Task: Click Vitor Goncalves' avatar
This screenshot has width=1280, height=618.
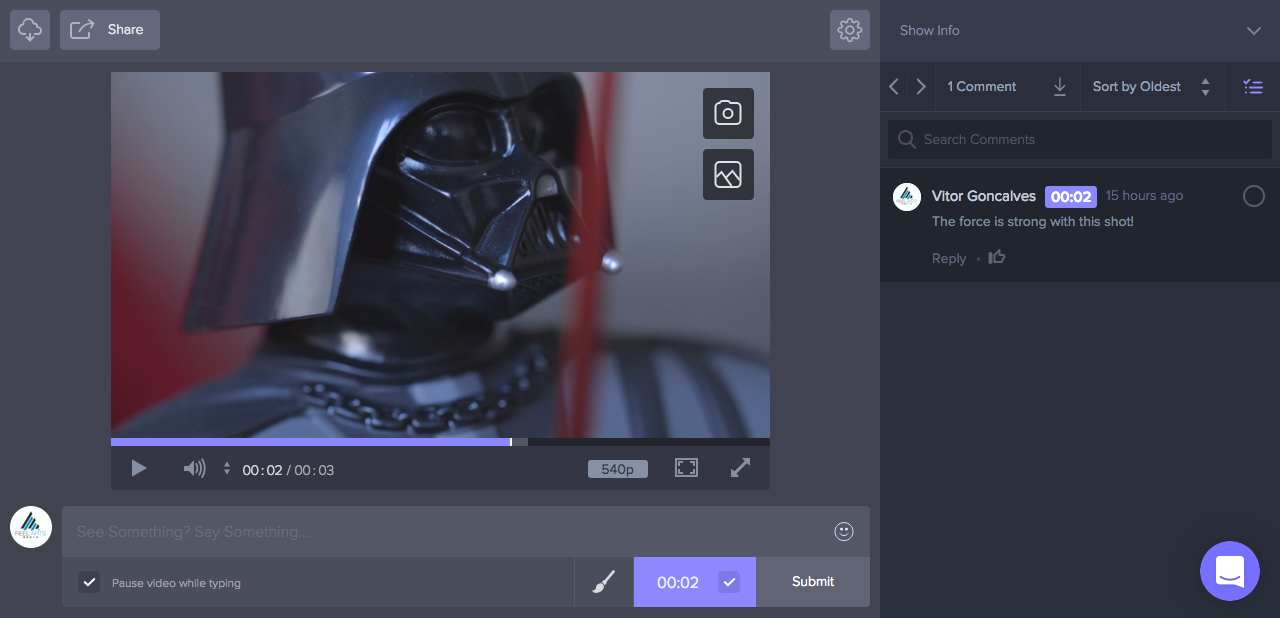Action: [907, 197]
